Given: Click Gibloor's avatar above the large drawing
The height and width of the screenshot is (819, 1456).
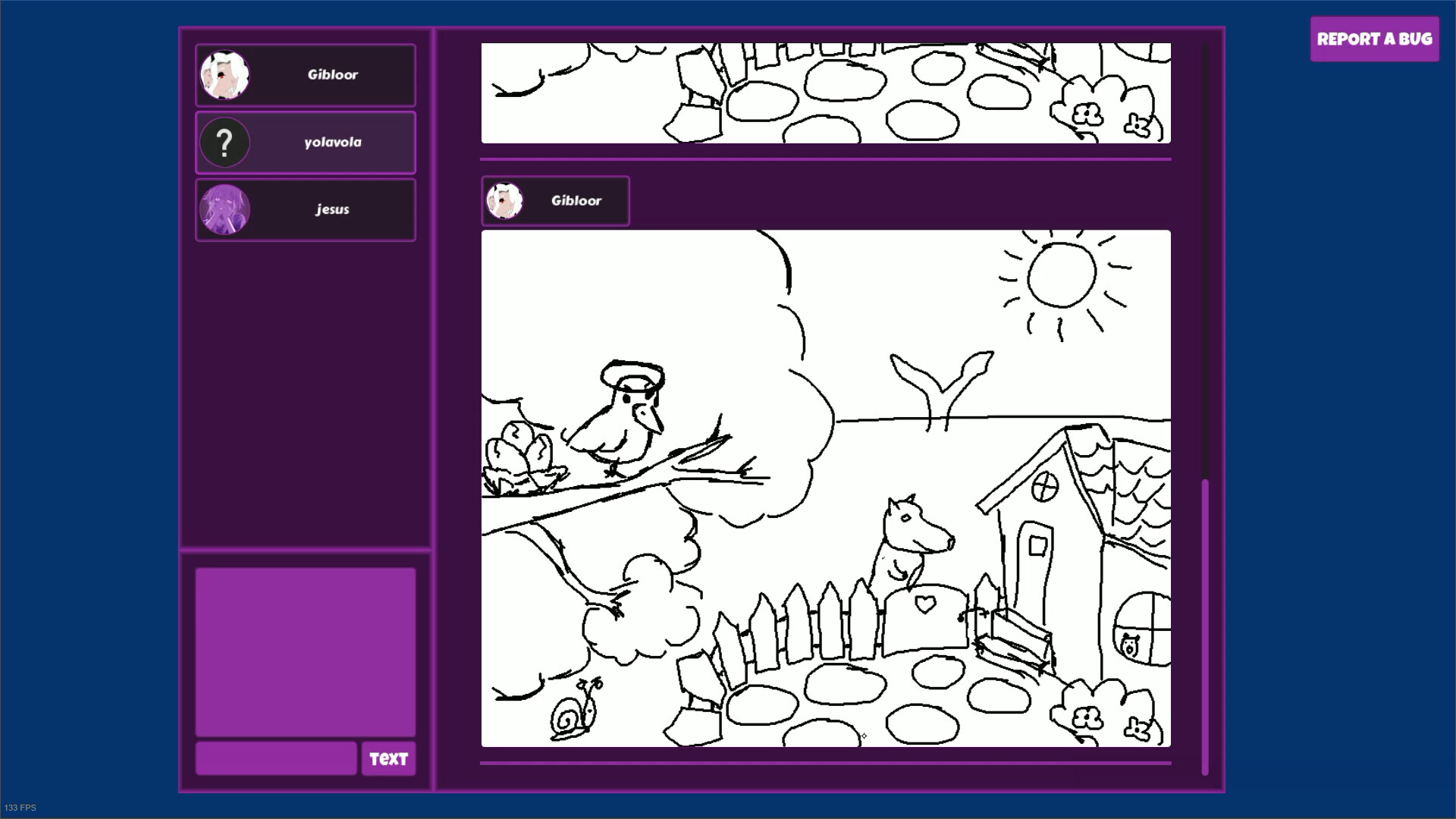Looking at the screenshot, I should coord(507,200).
